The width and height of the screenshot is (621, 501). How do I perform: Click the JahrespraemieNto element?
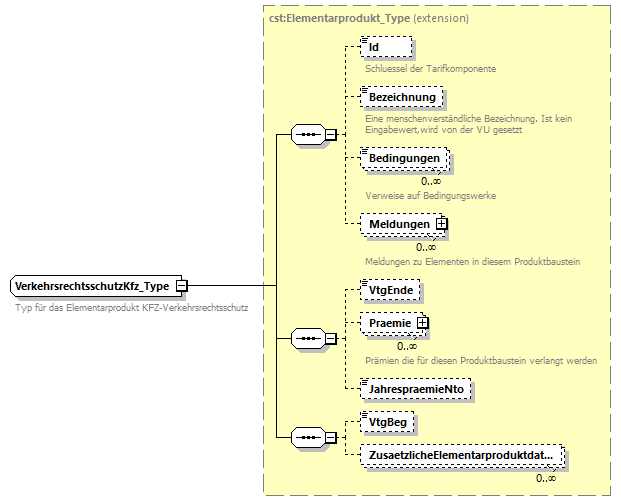click(x=415, y=387)
